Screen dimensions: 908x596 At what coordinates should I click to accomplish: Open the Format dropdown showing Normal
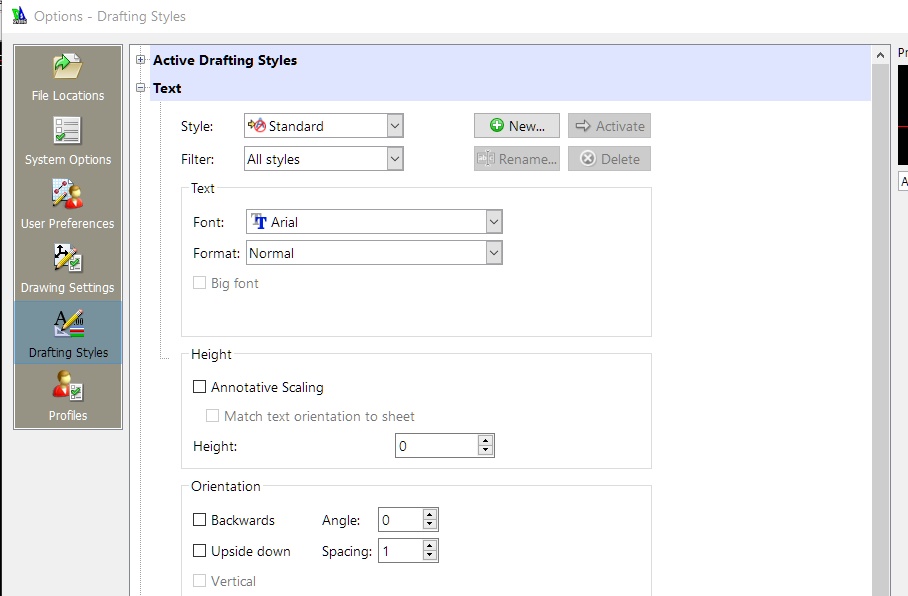[493, 253]
